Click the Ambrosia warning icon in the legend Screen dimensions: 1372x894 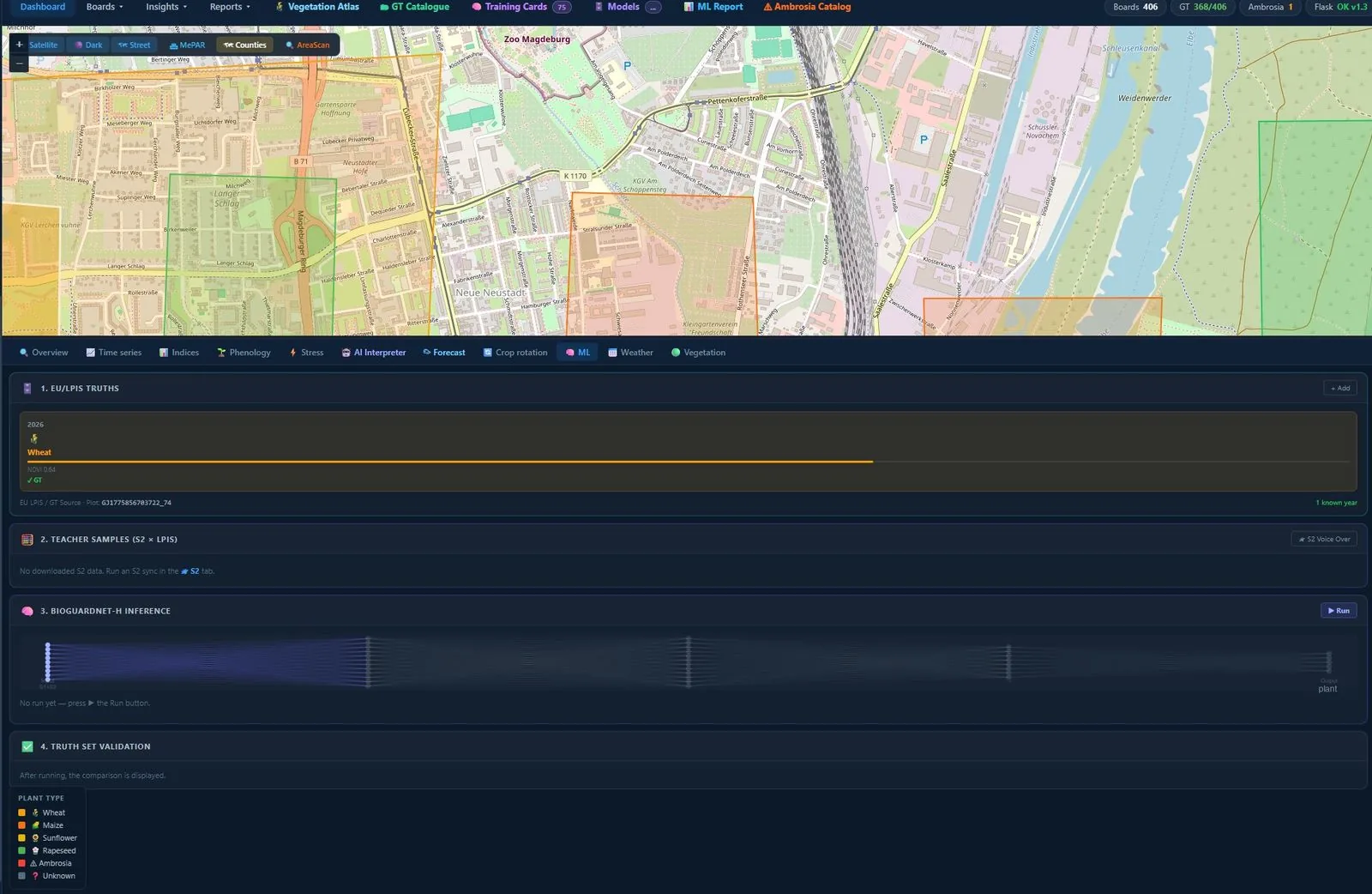coord(33,863)
